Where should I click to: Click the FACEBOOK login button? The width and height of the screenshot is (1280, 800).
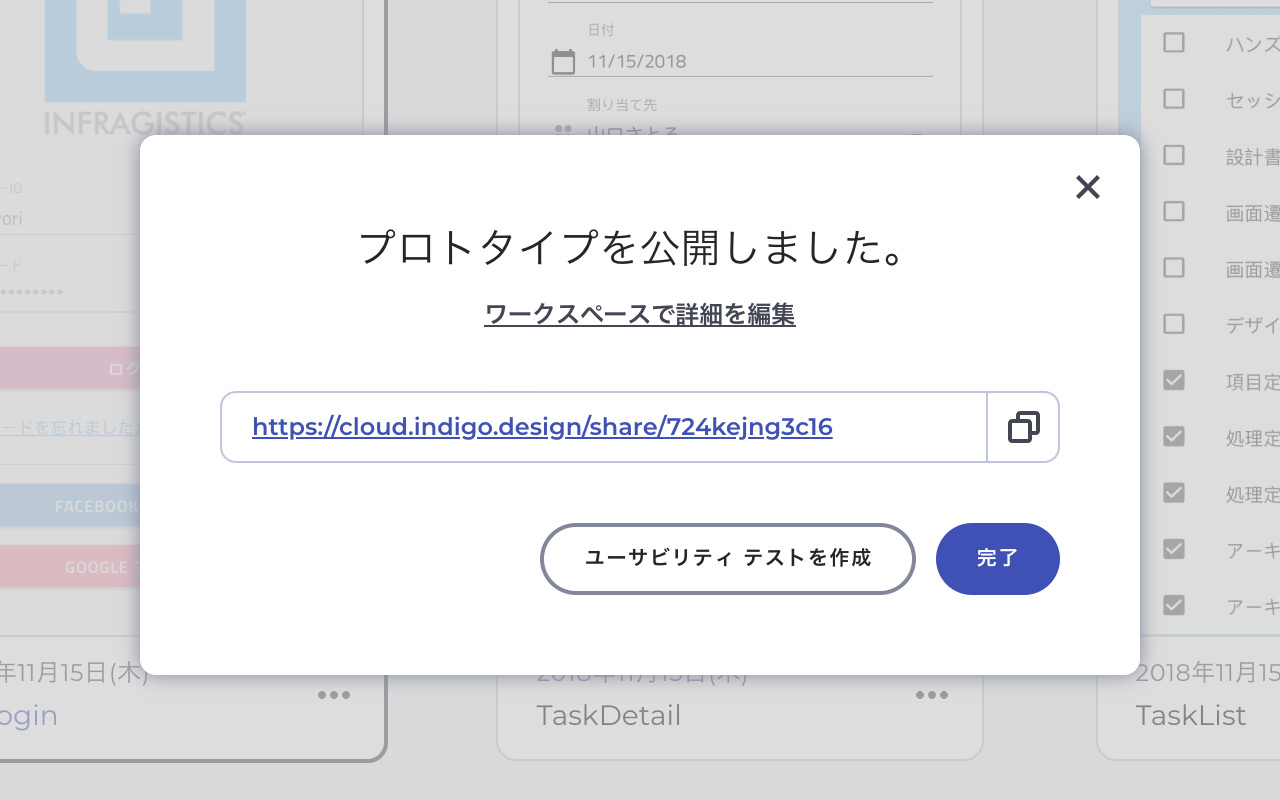[x=70, y=506]
